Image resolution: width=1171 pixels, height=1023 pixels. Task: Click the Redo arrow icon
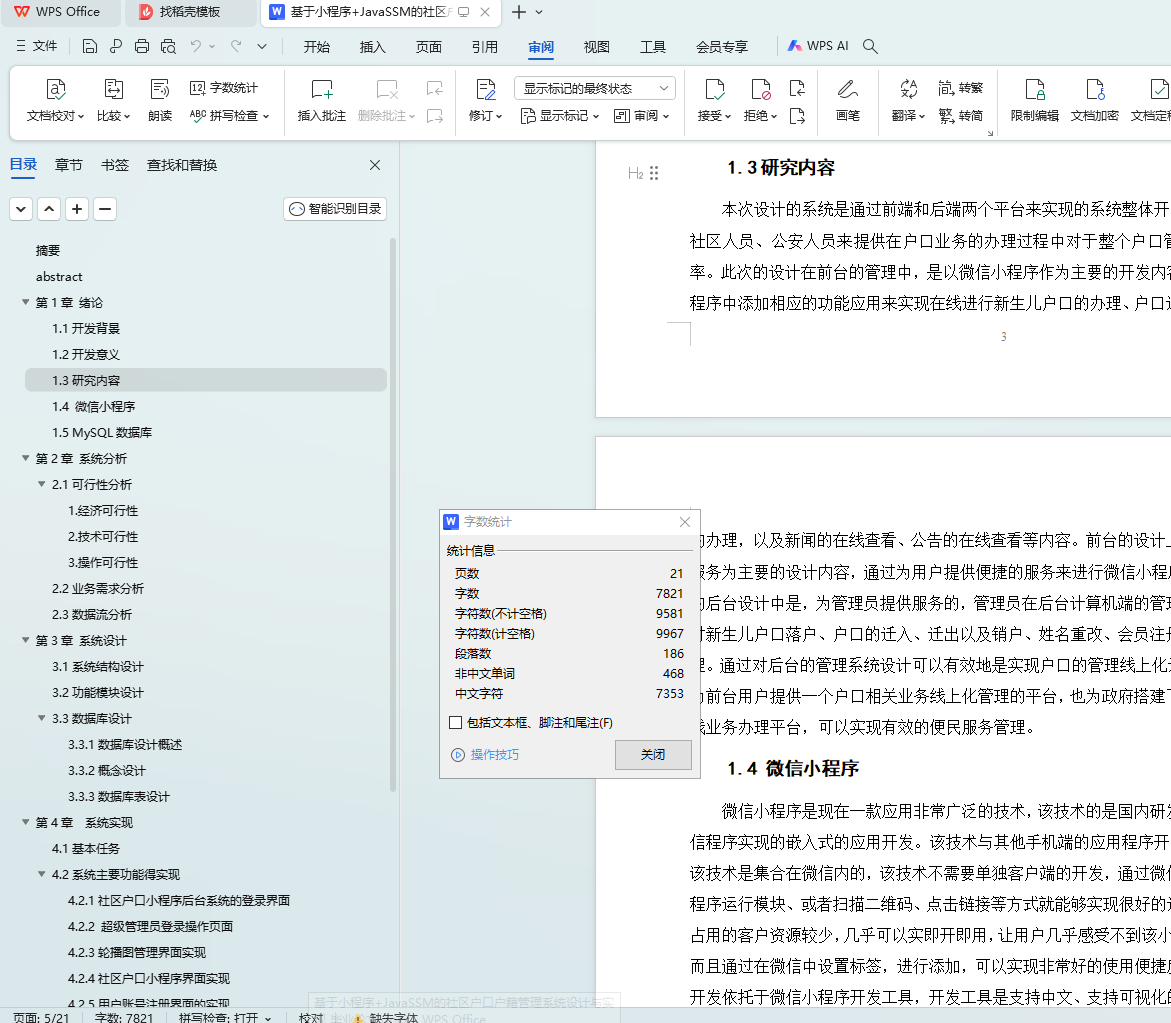[236, 46]
